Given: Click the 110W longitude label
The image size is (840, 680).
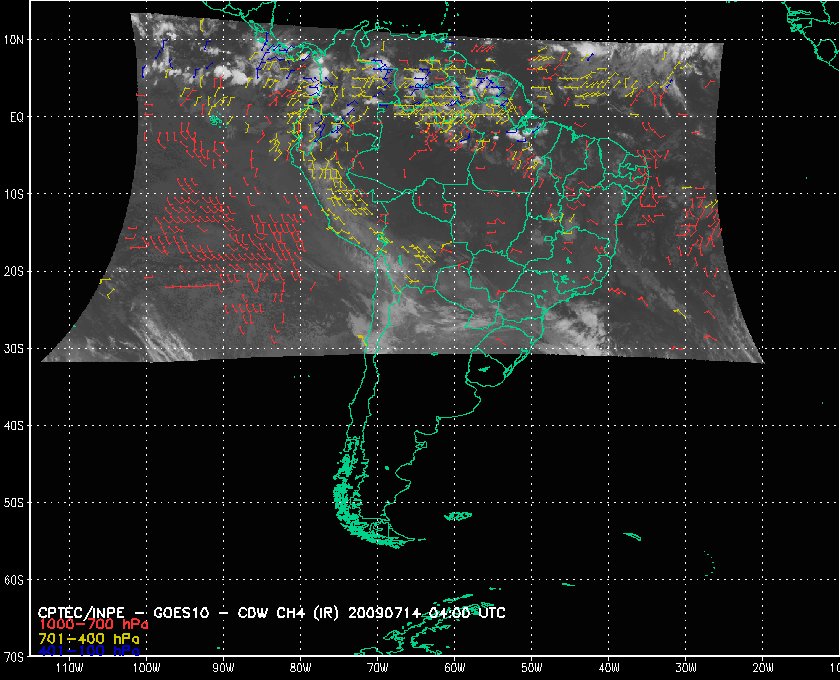Looking at the screenshot, I should (69, 667).
